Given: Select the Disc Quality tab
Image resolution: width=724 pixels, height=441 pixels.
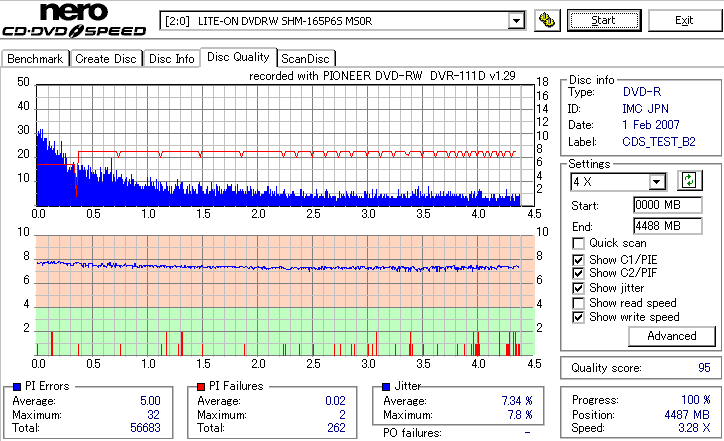Looking at the screenshot, I should click(238, 57).
